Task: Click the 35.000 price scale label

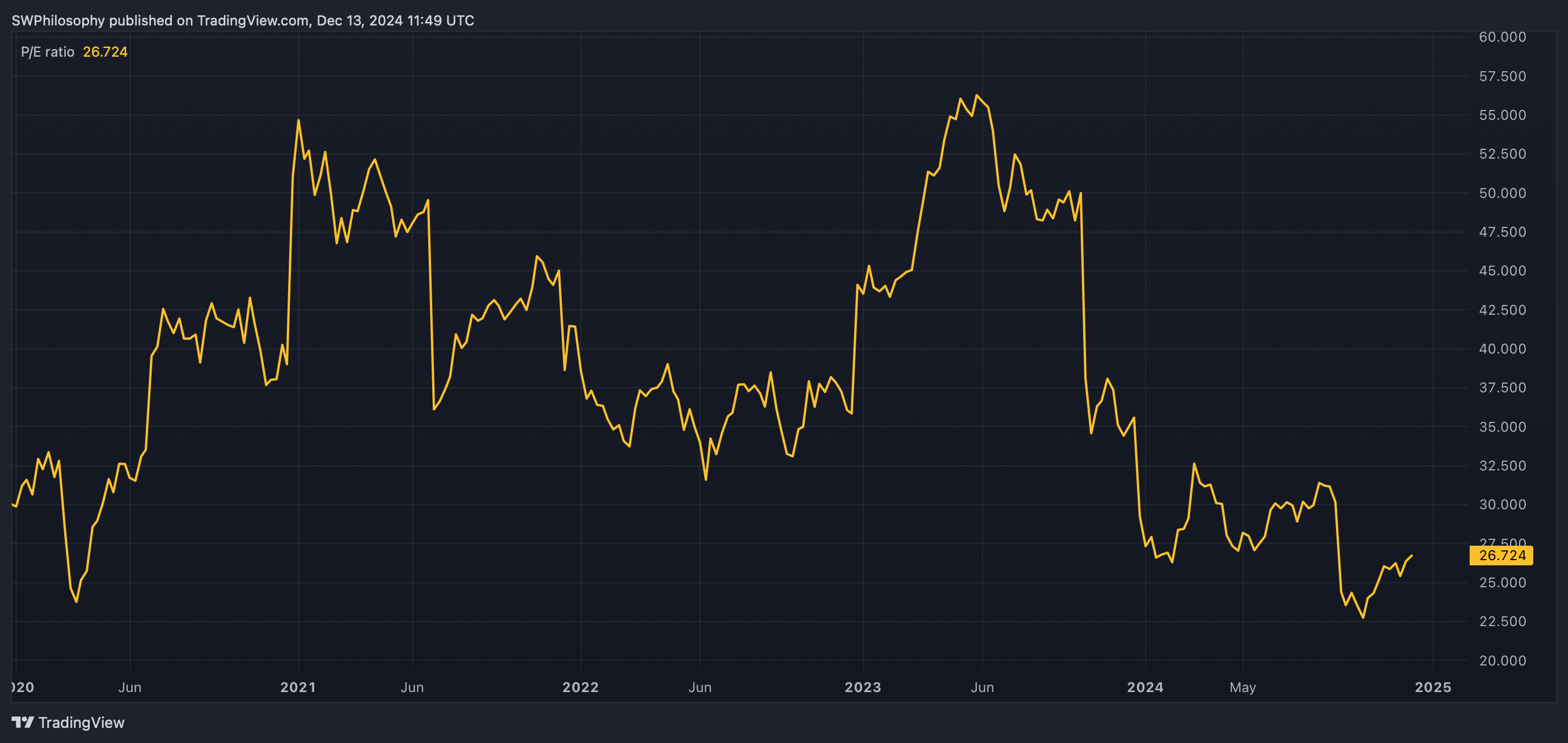Action: (x=1502, y=426)
